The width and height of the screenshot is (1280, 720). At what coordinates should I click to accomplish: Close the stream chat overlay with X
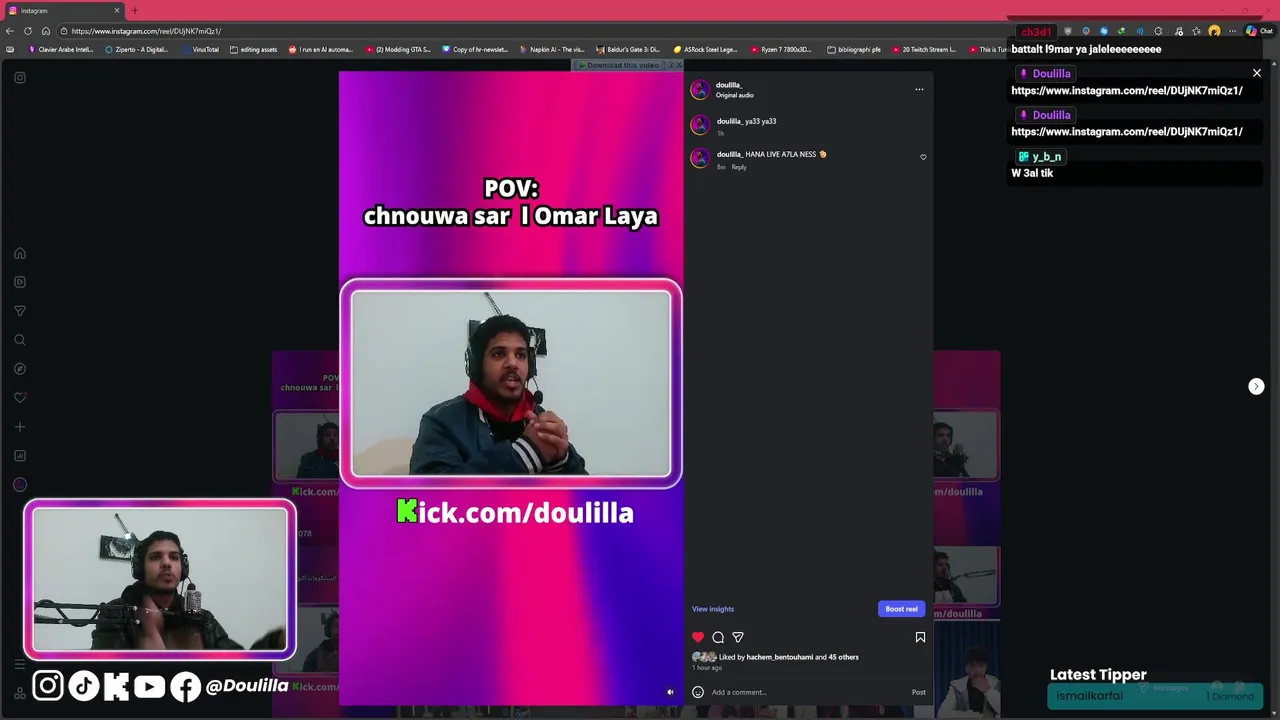click(1257, 73)
